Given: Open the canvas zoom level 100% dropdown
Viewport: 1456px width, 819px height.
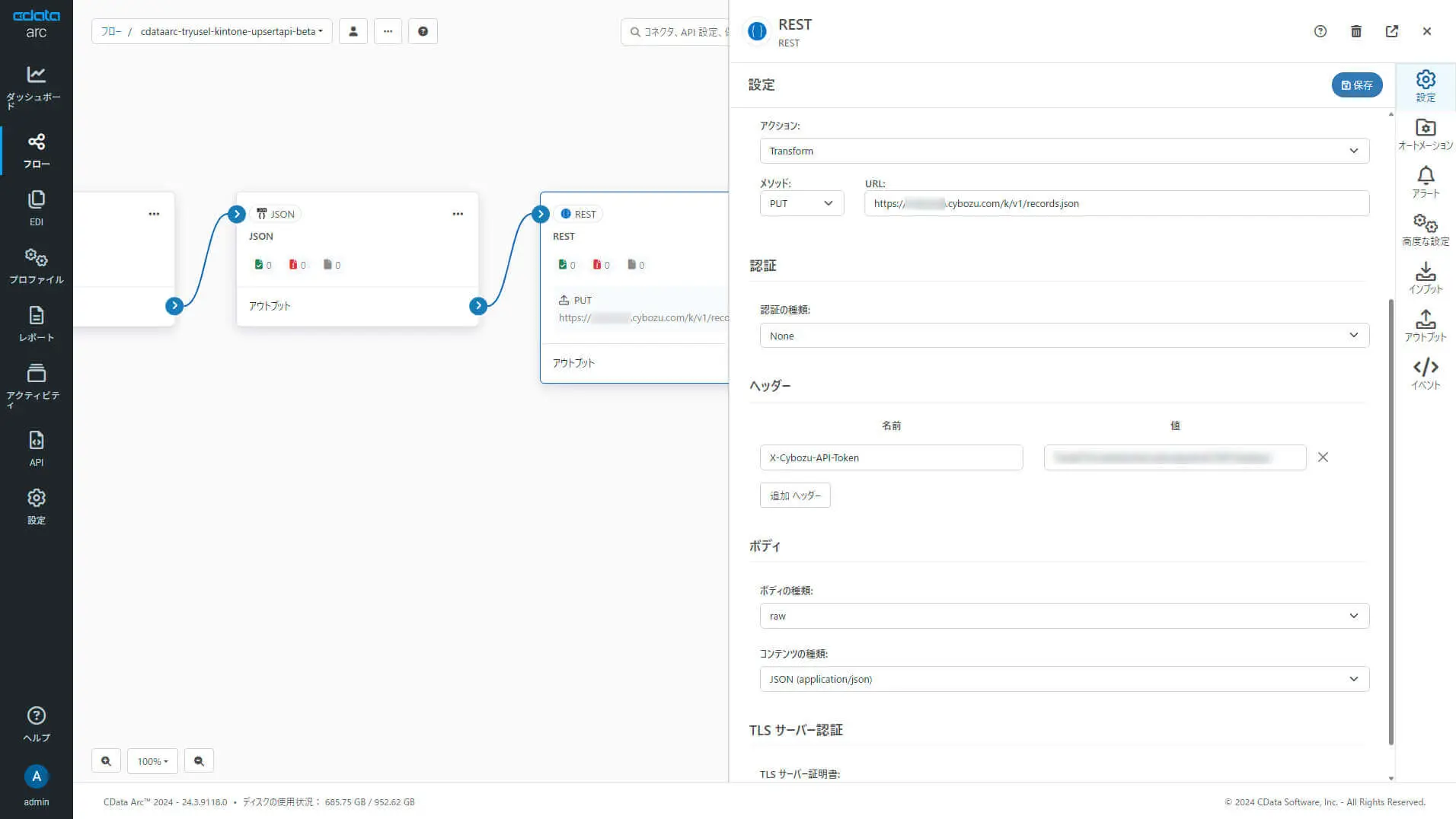Looking at the screenshot, I should [x=152, y=761].
